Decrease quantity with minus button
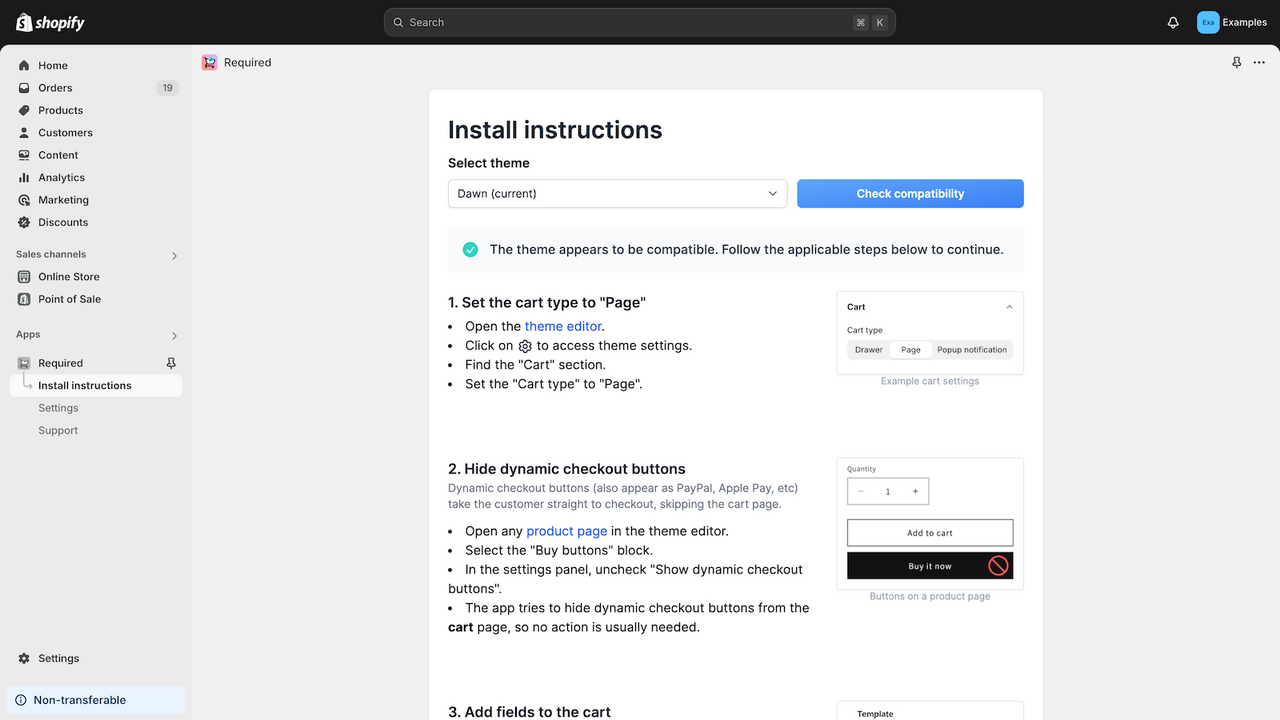This screenshot has width=1280, height=720. click(862, 491)
